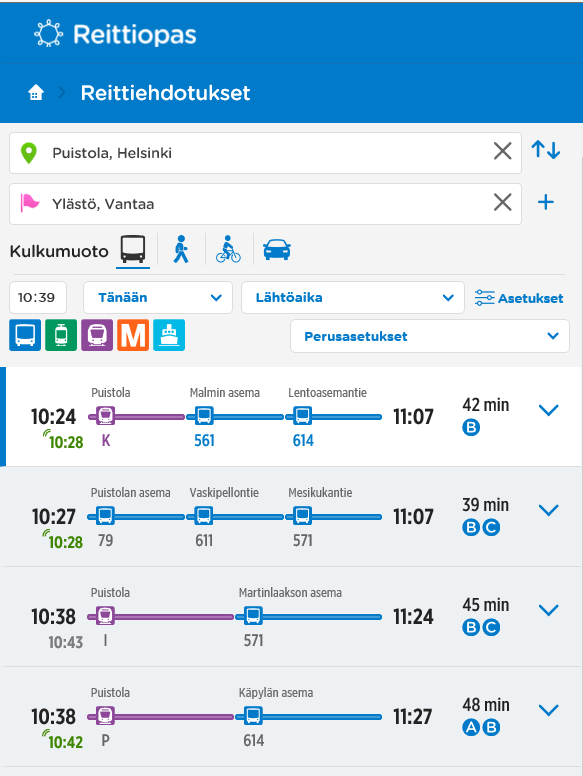Click the Ylästö, Vantaa destination field
Viewport: 583px width, 776px height.
(265, 204)
